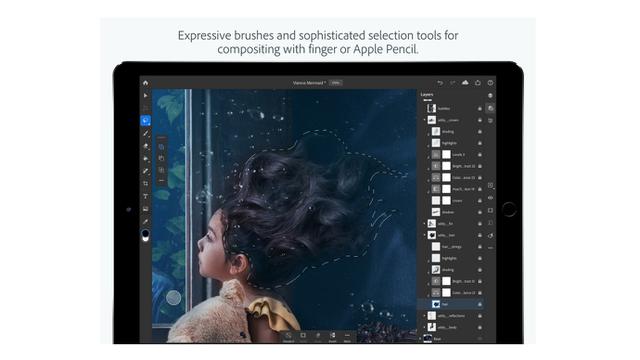Select the Eraser tool
Screen dimensions: 640x360
[x=146, y=146]
